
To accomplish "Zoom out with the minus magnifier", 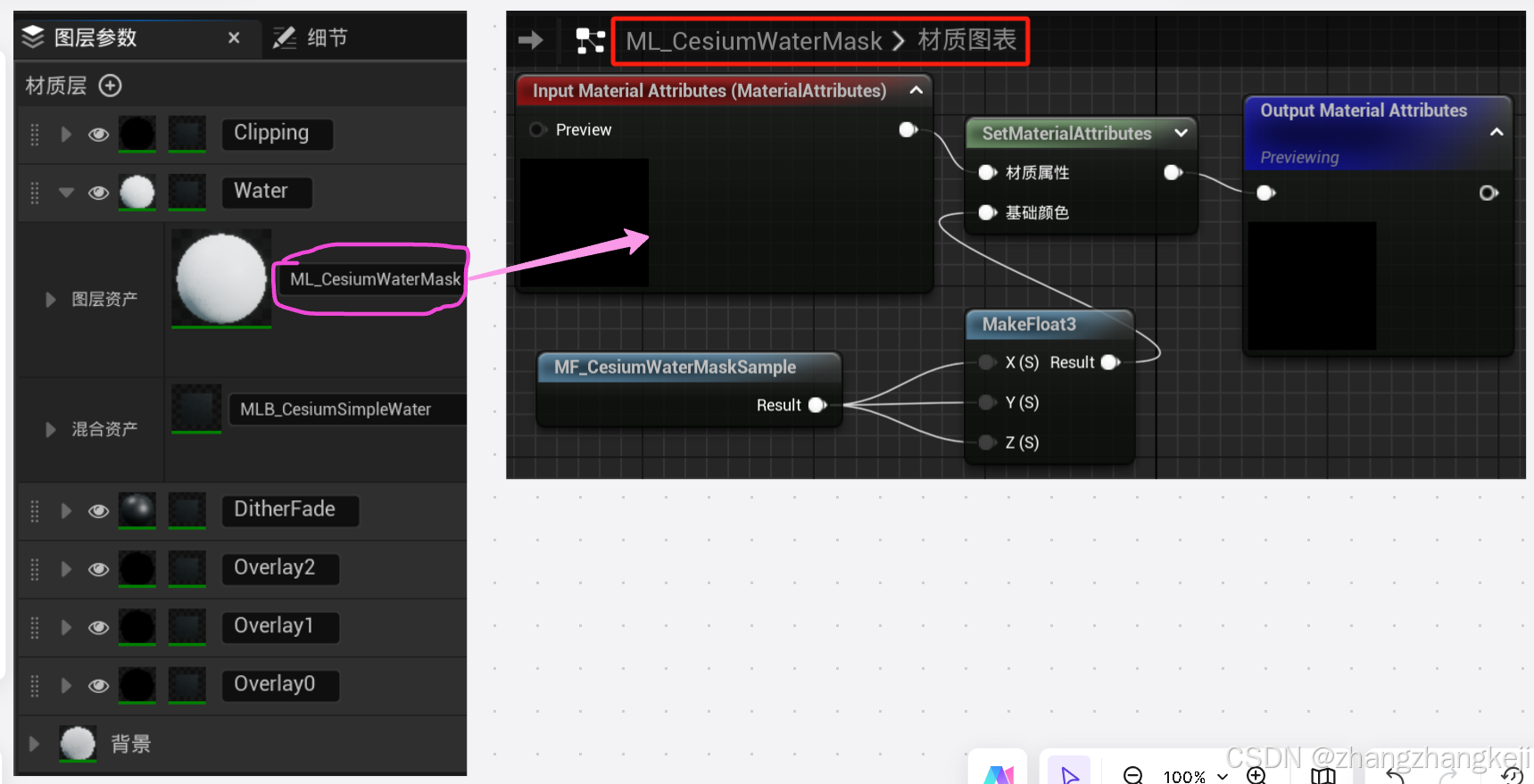I will (x=1132, y=775).
